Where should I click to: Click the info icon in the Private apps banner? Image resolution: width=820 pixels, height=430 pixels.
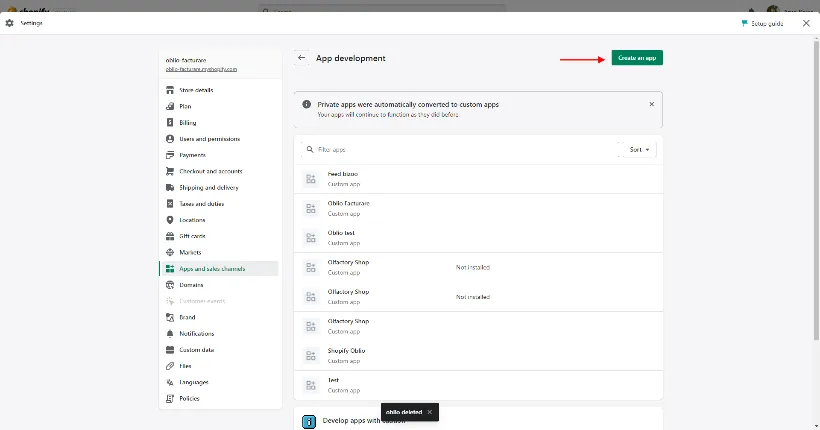click(306, 104)
